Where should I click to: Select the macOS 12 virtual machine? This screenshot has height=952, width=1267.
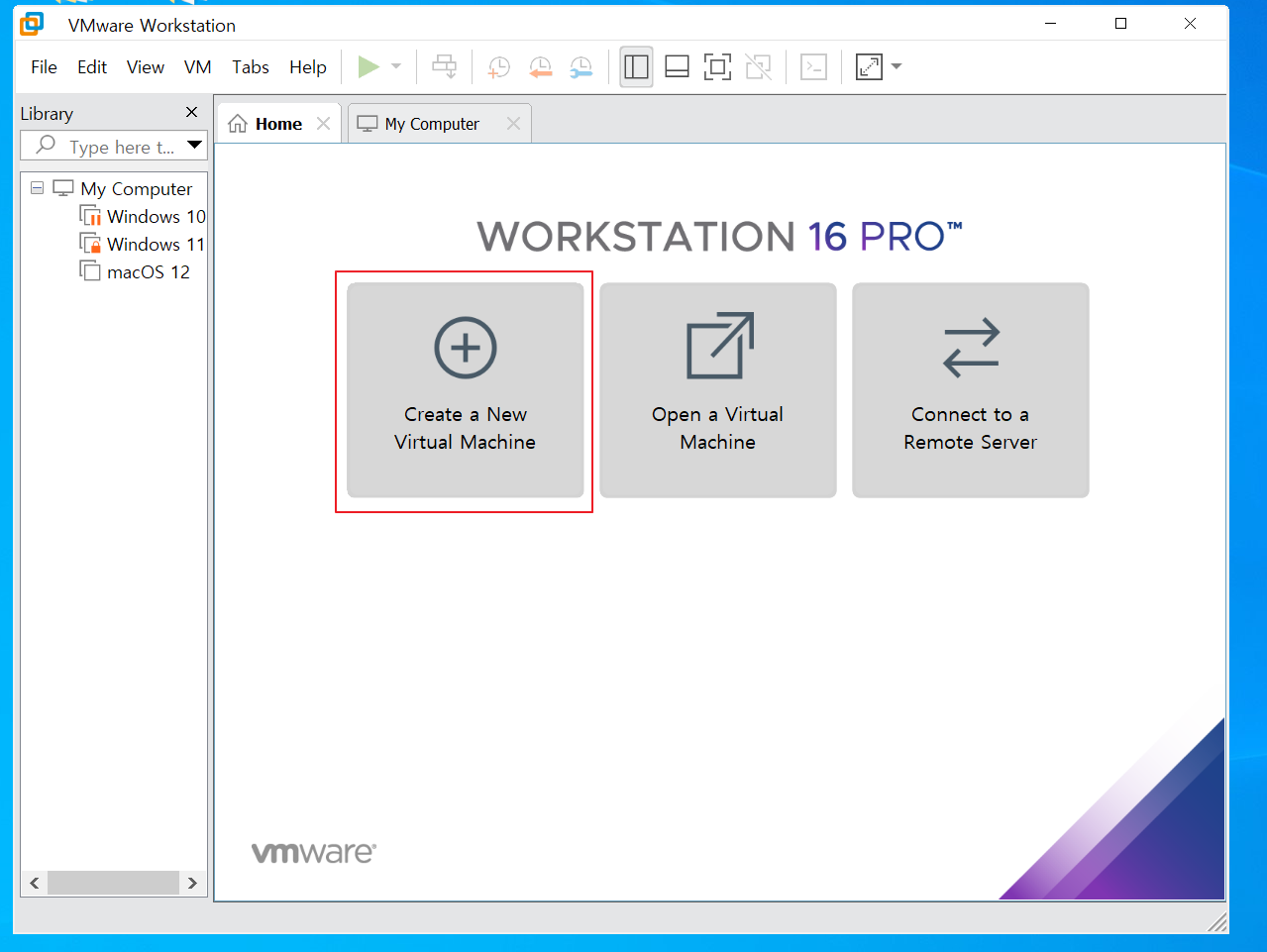149,271
